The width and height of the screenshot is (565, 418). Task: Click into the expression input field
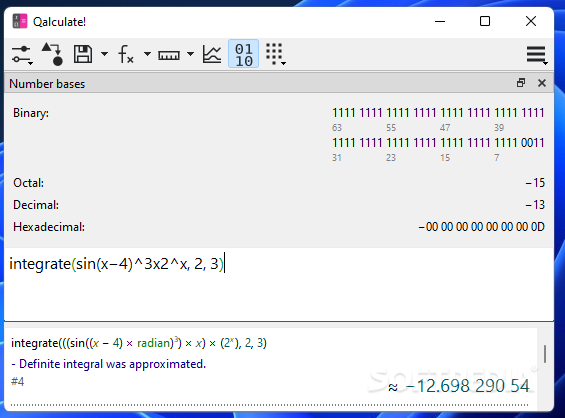279,284
